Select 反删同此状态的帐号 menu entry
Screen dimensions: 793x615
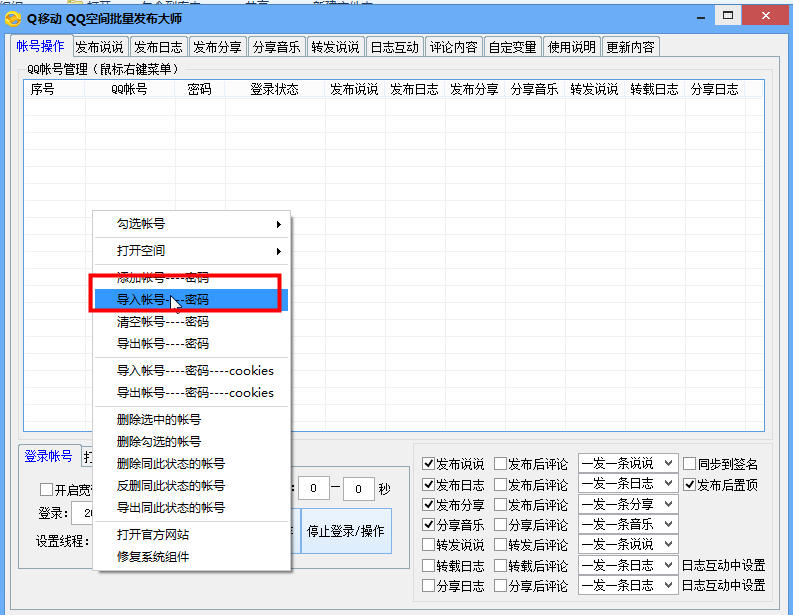[x=192, y=486]
